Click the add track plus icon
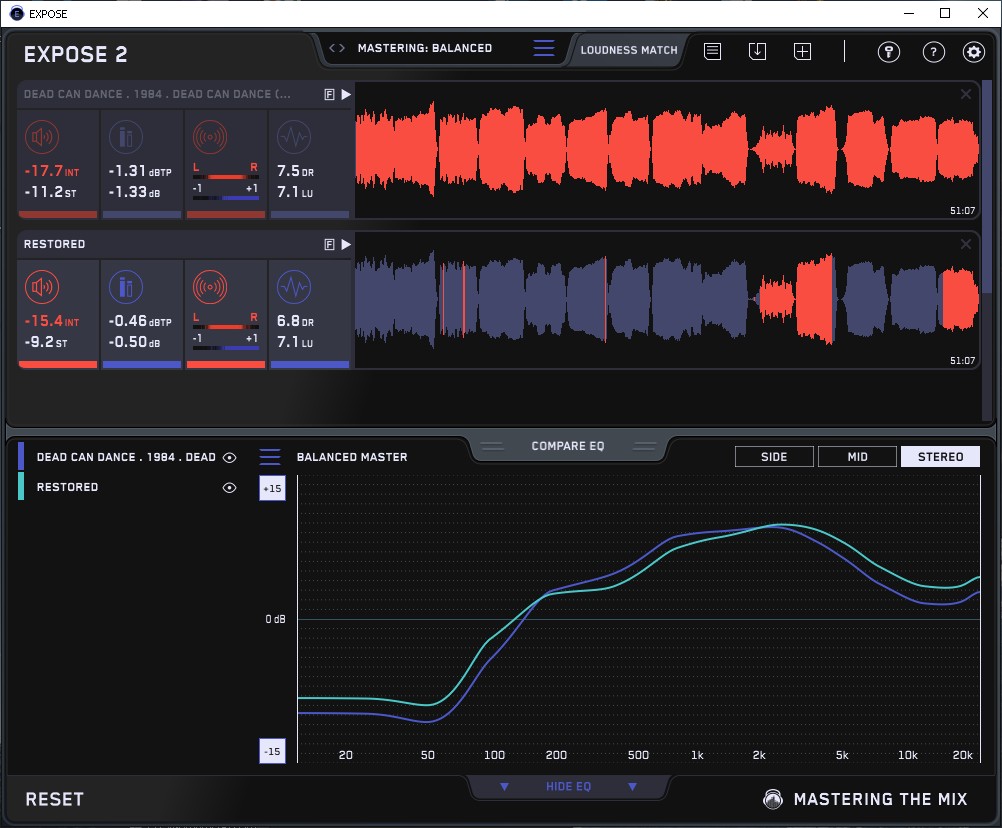 (x=802, y=51)
